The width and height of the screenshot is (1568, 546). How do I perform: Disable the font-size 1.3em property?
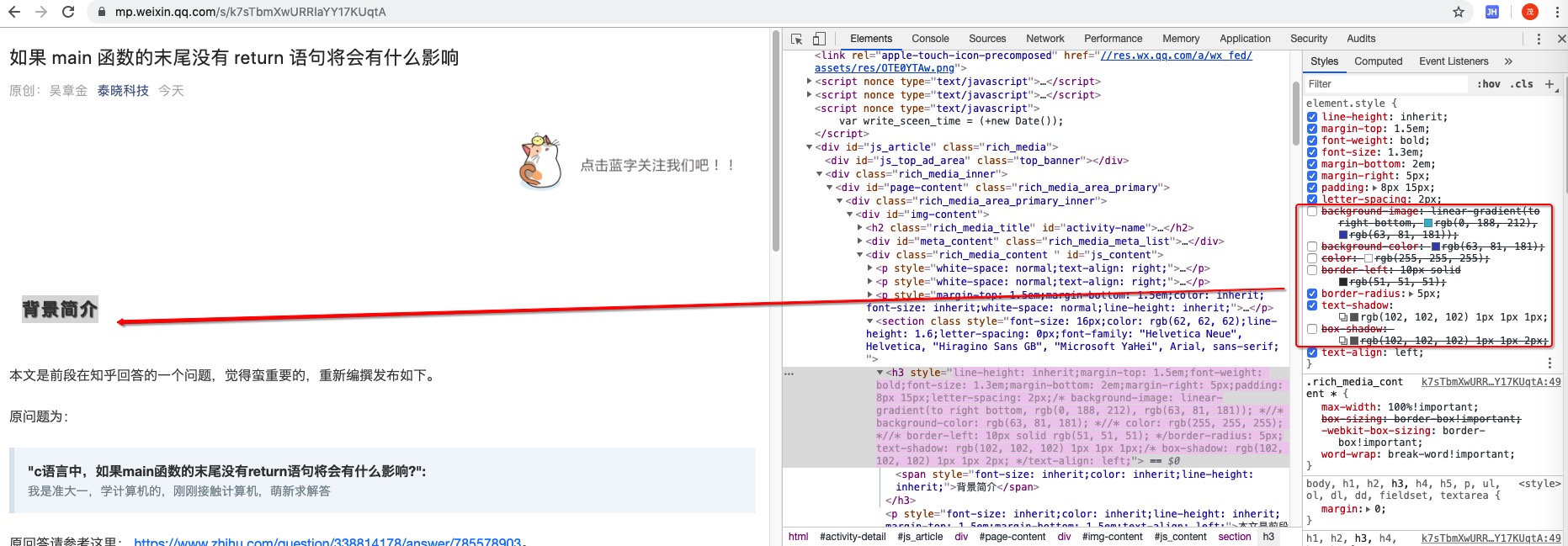(x=1312, y=152)
